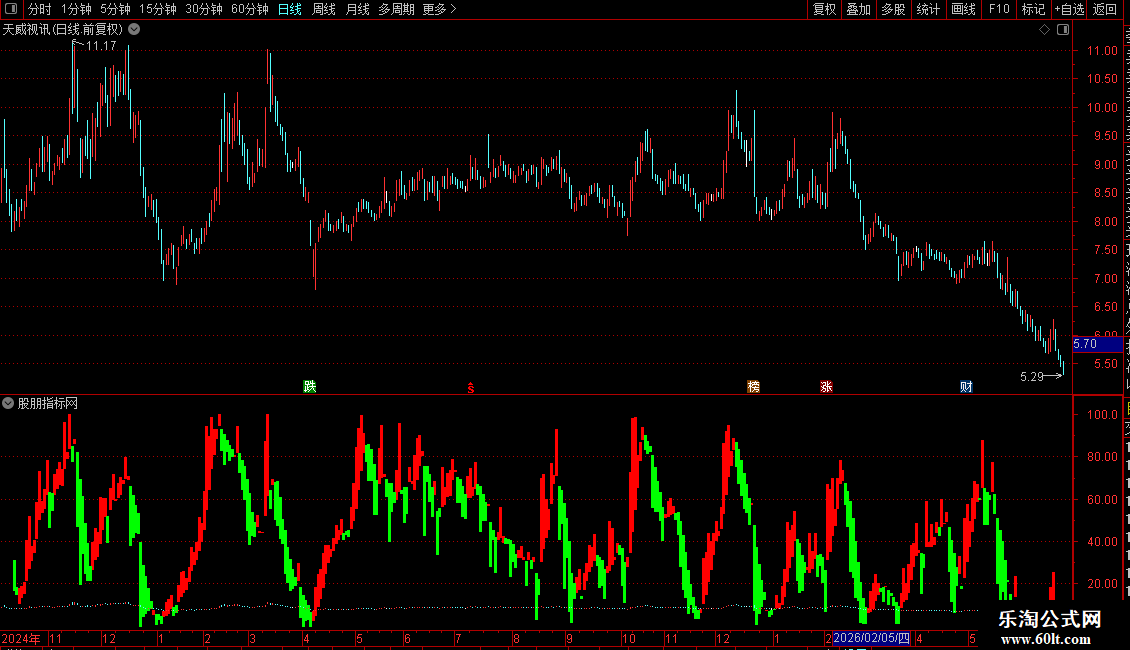Click the 100.0 indicator scale label

(x=1103, y=414)
